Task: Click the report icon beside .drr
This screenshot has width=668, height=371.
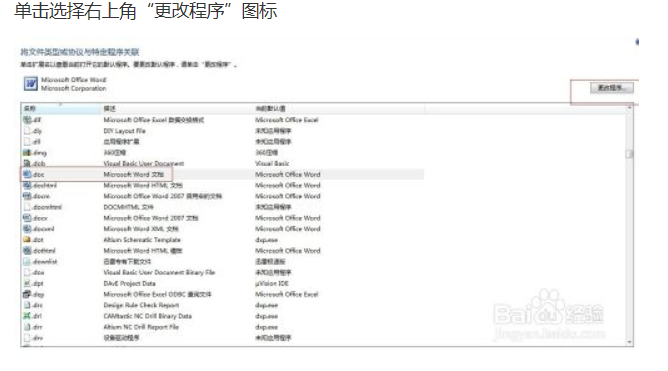Action: [27, 327]
